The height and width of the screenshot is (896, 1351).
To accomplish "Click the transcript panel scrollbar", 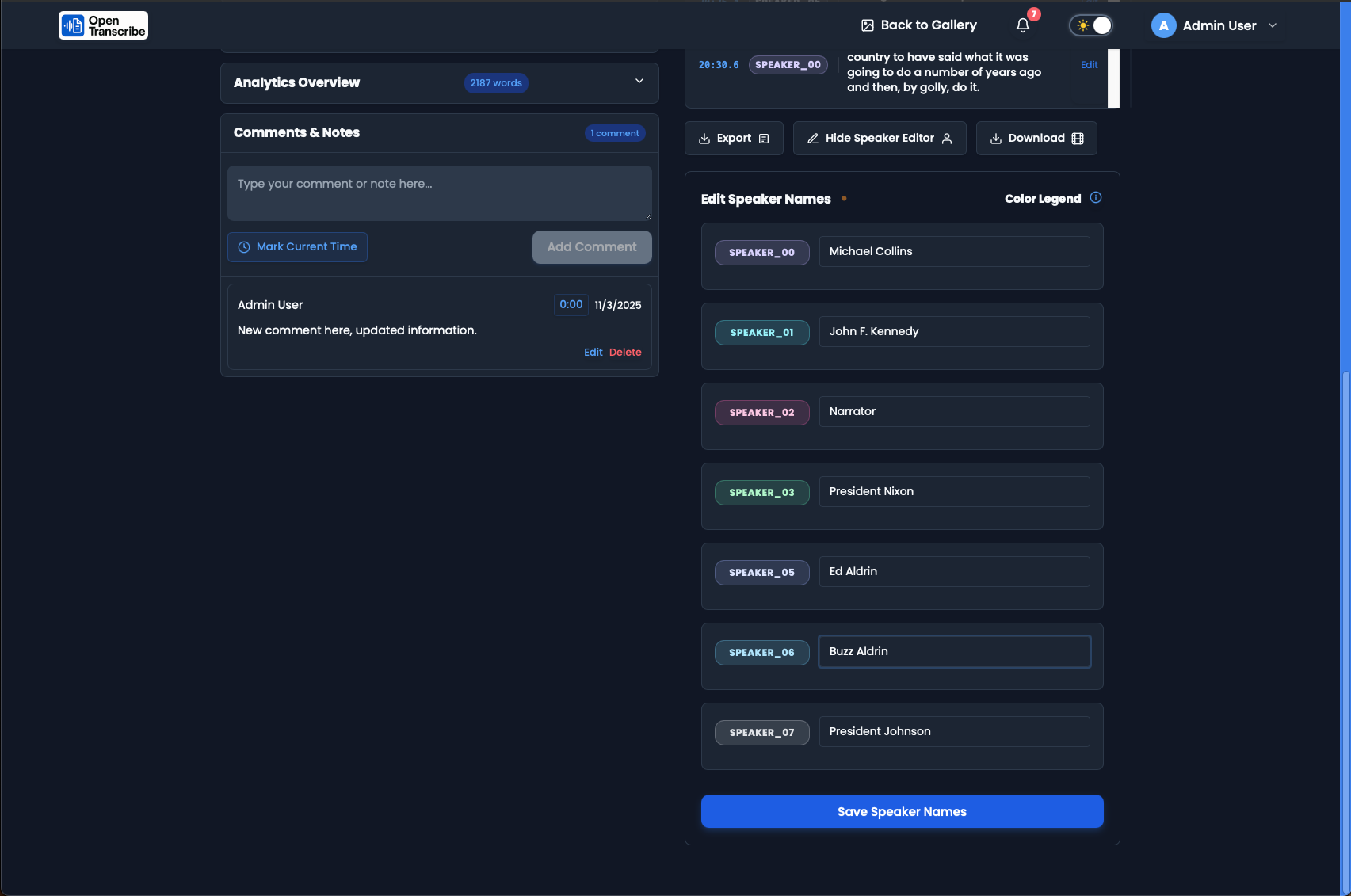I will click(x=1113, y=78).
